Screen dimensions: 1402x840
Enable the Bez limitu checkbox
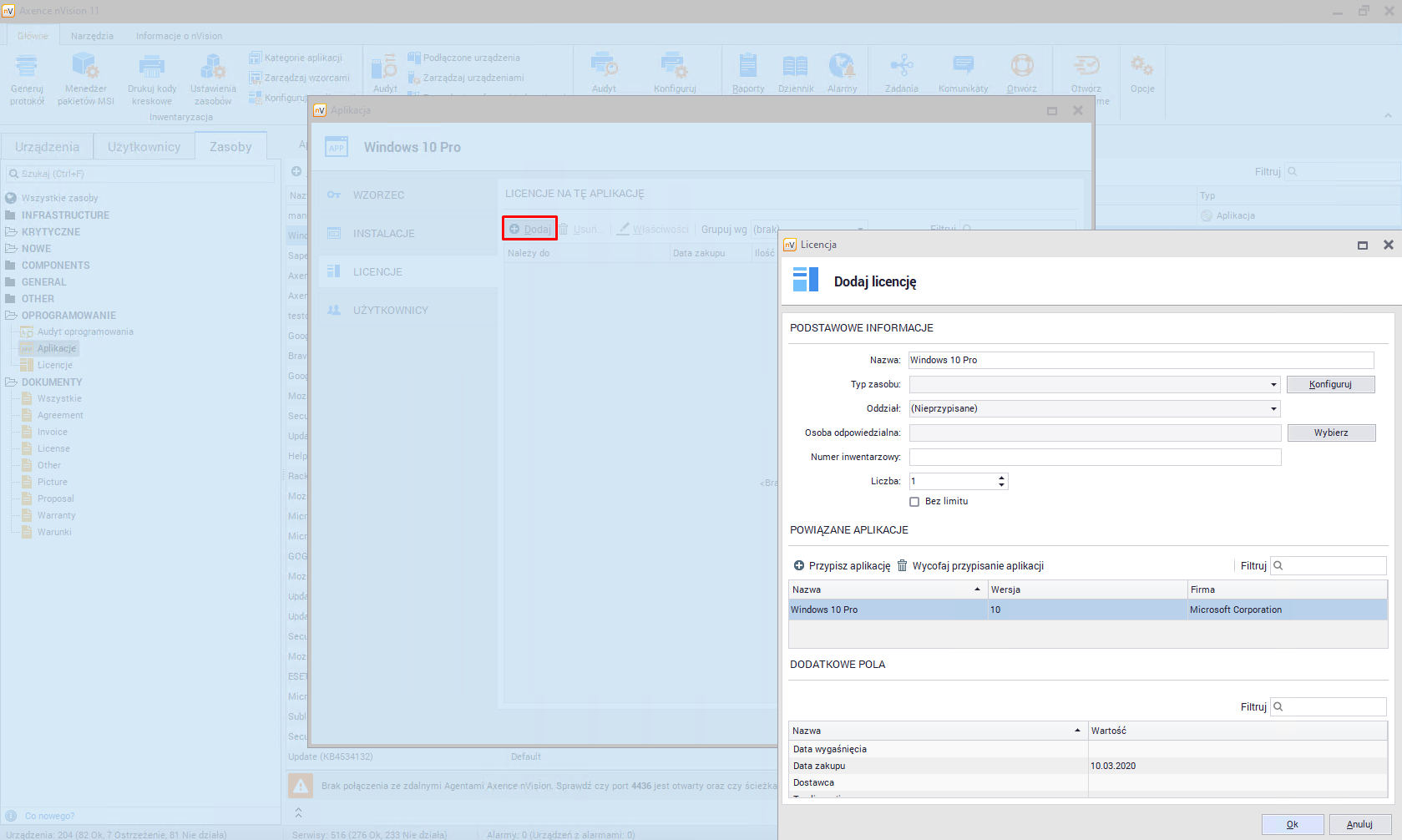[914, 502]
